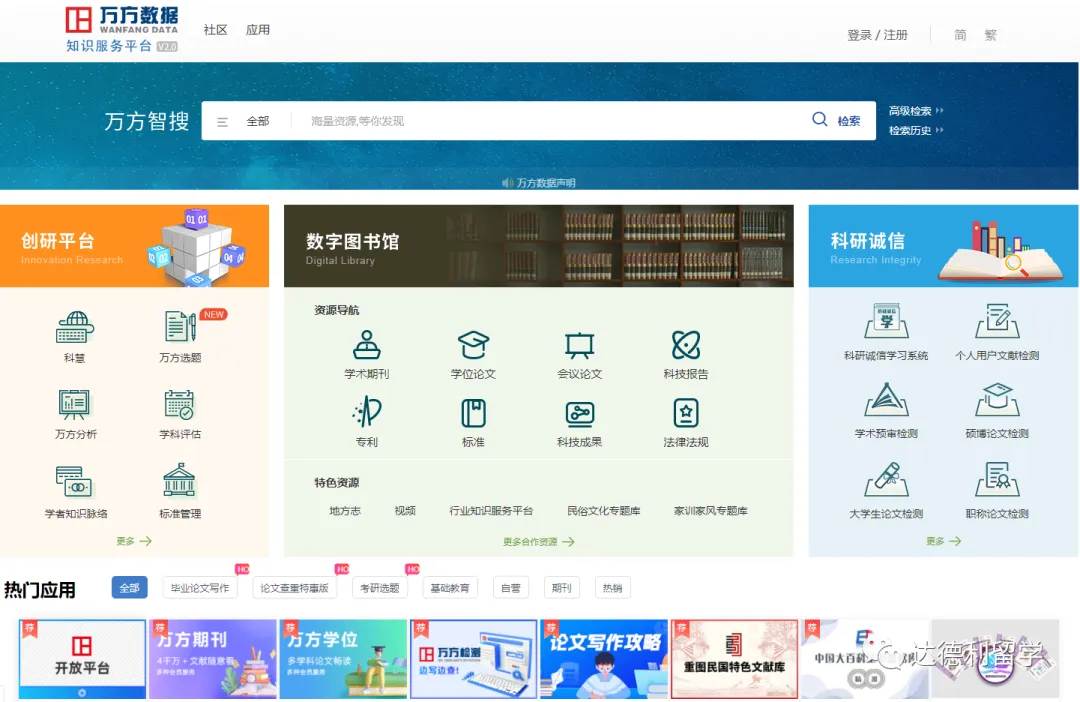Open the 万方分析 presentation board icon

pos(74,404)
